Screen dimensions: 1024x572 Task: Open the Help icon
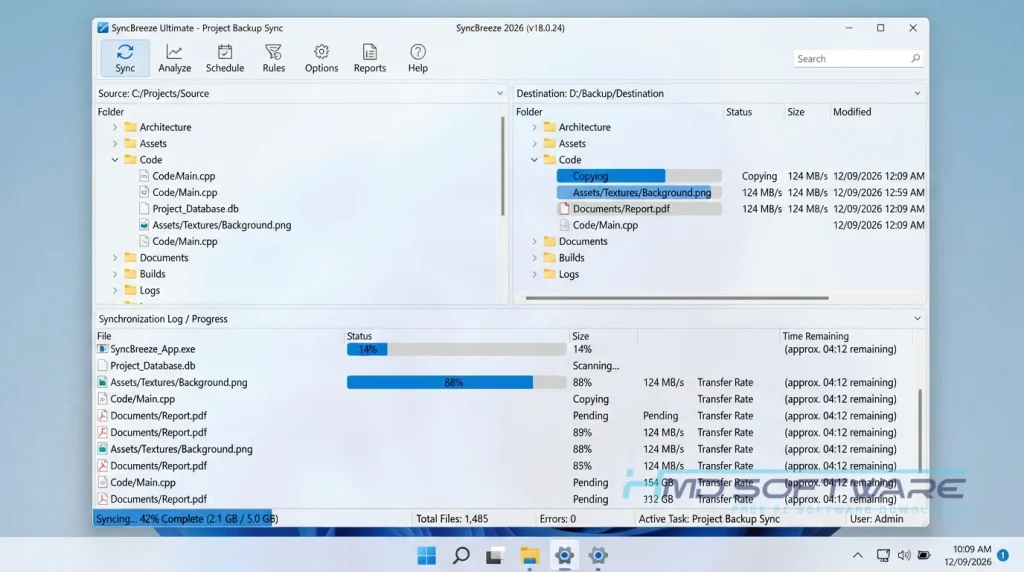pos(418,58)
